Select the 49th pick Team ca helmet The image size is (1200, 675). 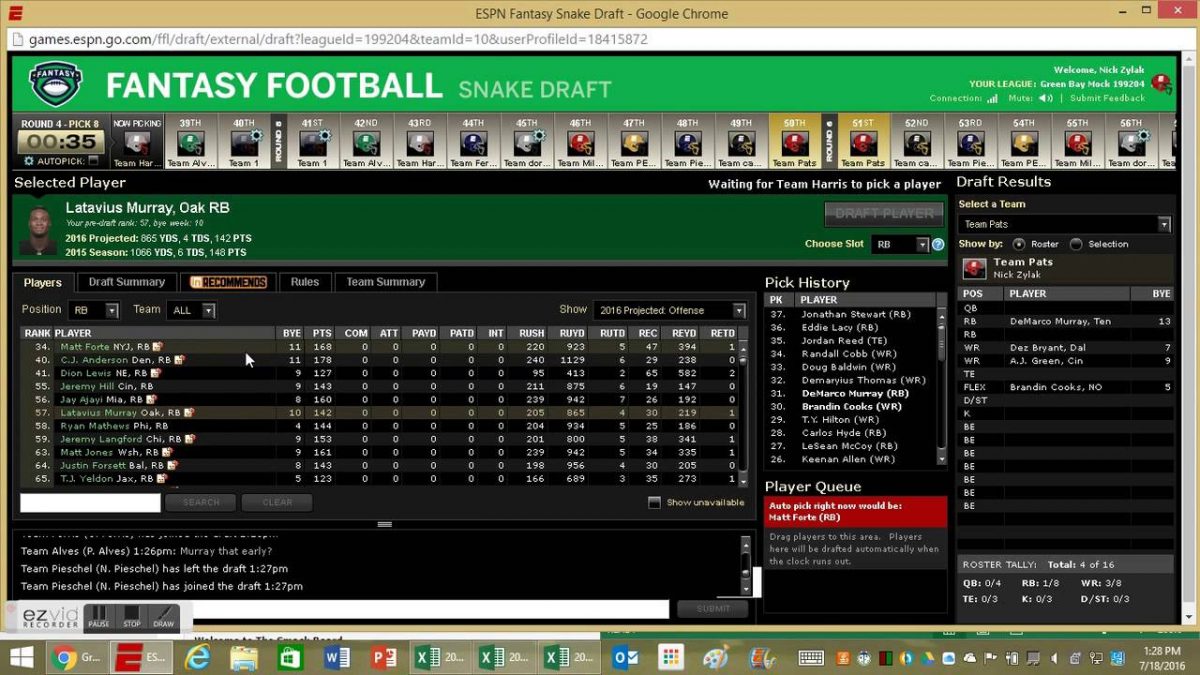741,143
